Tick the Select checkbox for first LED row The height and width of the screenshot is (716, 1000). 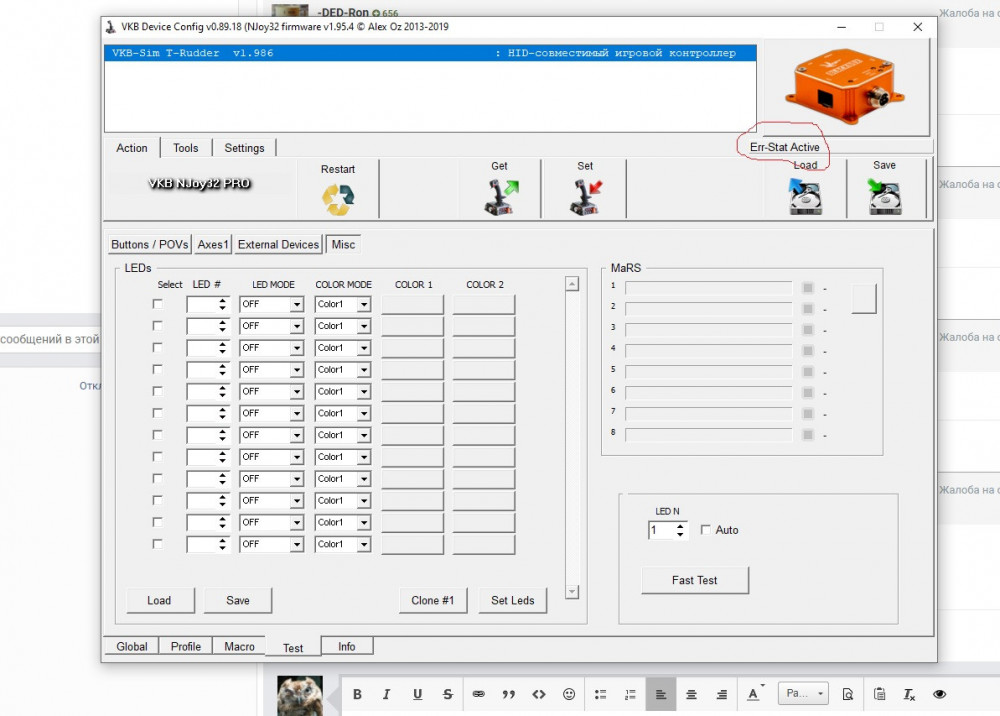[x=157, y=304]
